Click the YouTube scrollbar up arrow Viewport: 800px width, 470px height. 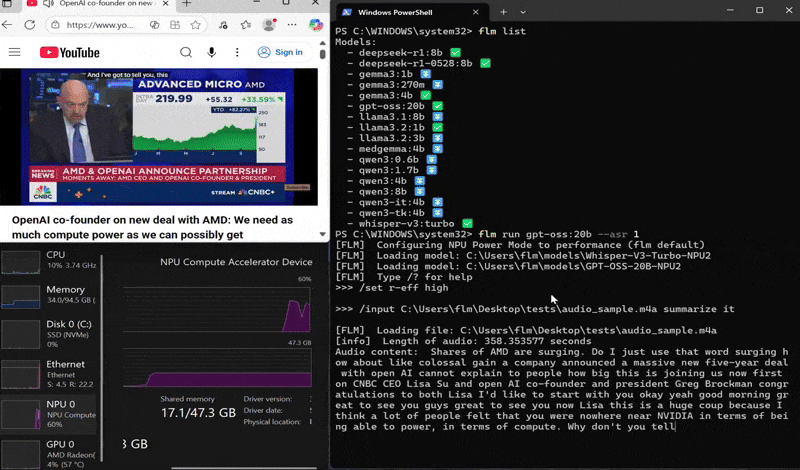[322, 43]
